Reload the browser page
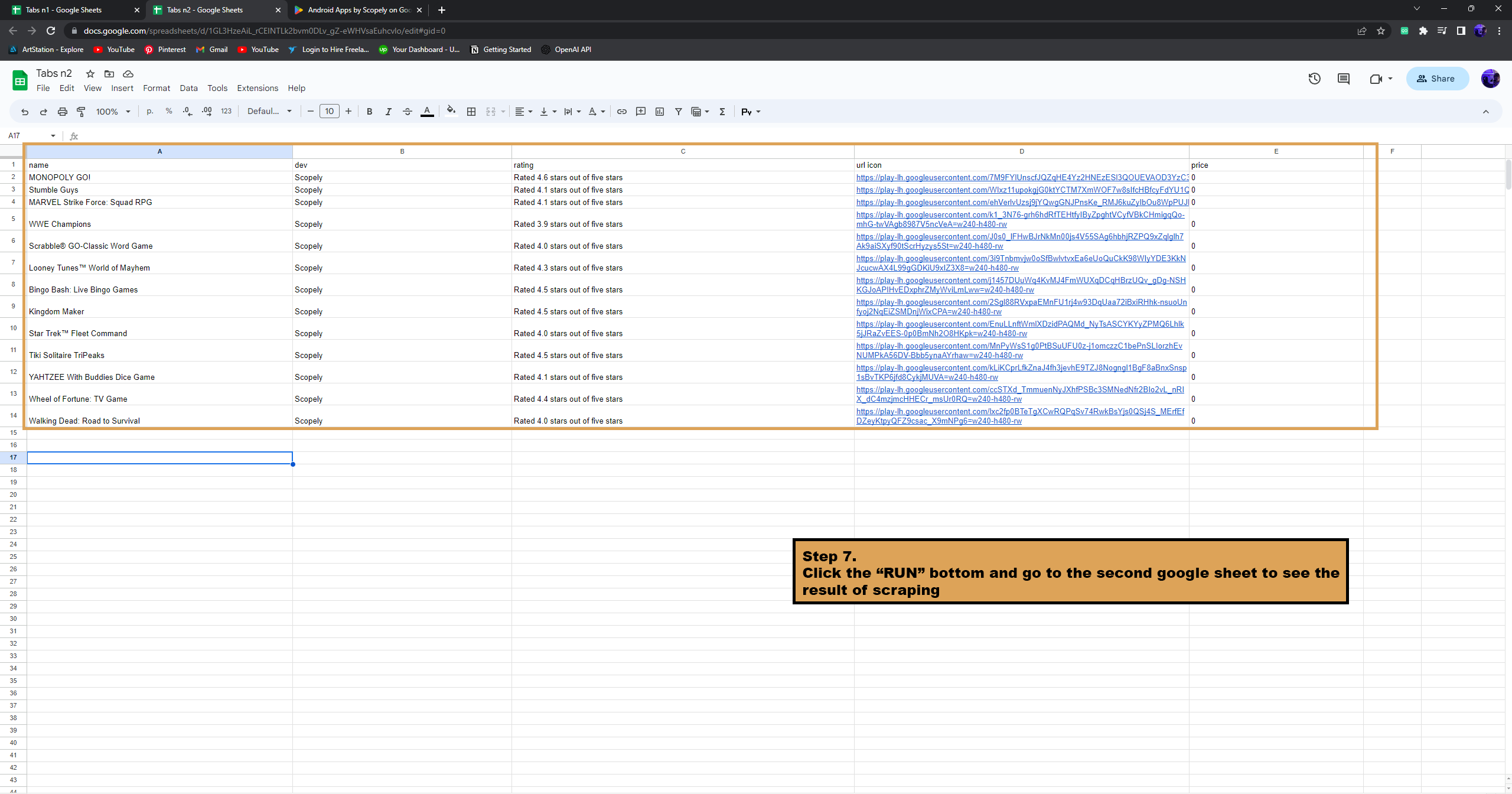This screenshot has height=794, width=1512. pos(51,31)
